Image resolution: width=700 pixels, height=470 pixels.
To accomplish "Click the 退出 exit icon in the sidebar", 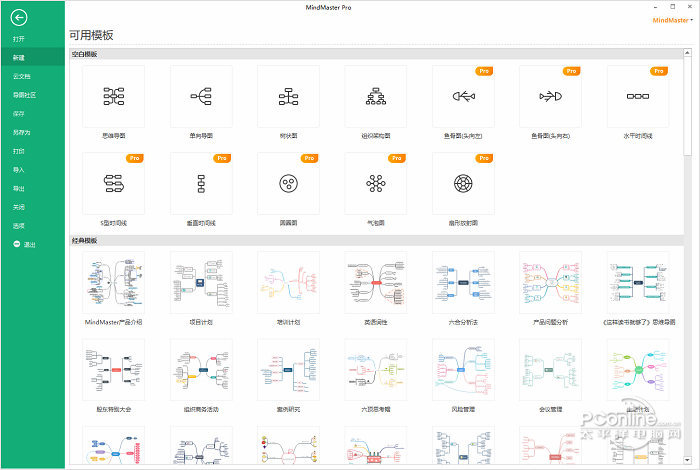I will [x=17, y=244].
